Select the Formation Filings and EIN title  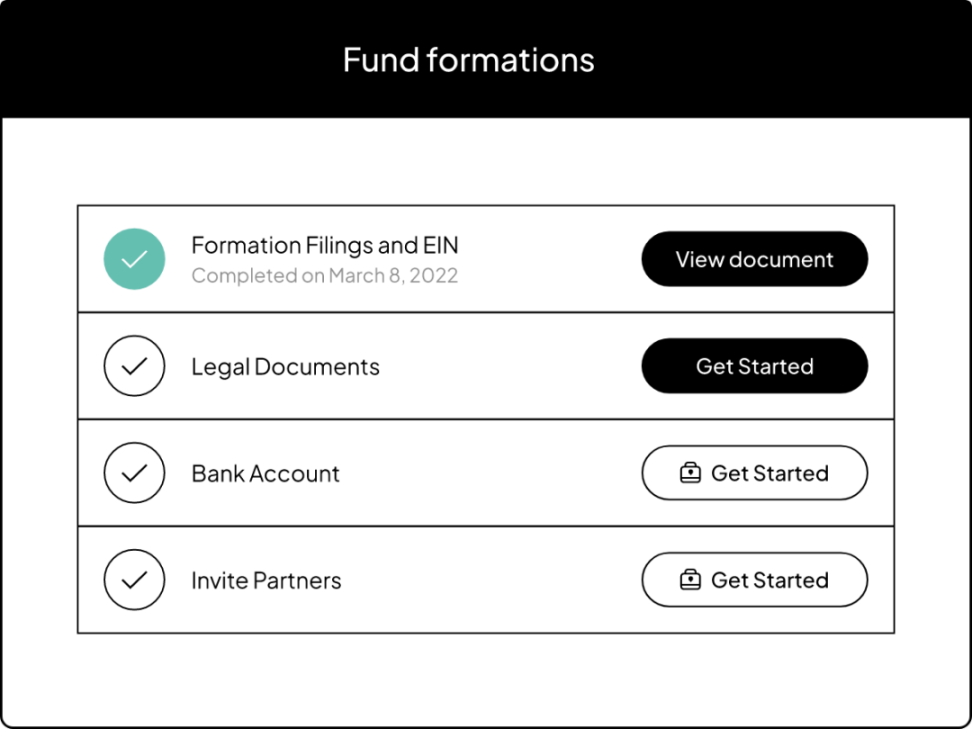[325, 246]
